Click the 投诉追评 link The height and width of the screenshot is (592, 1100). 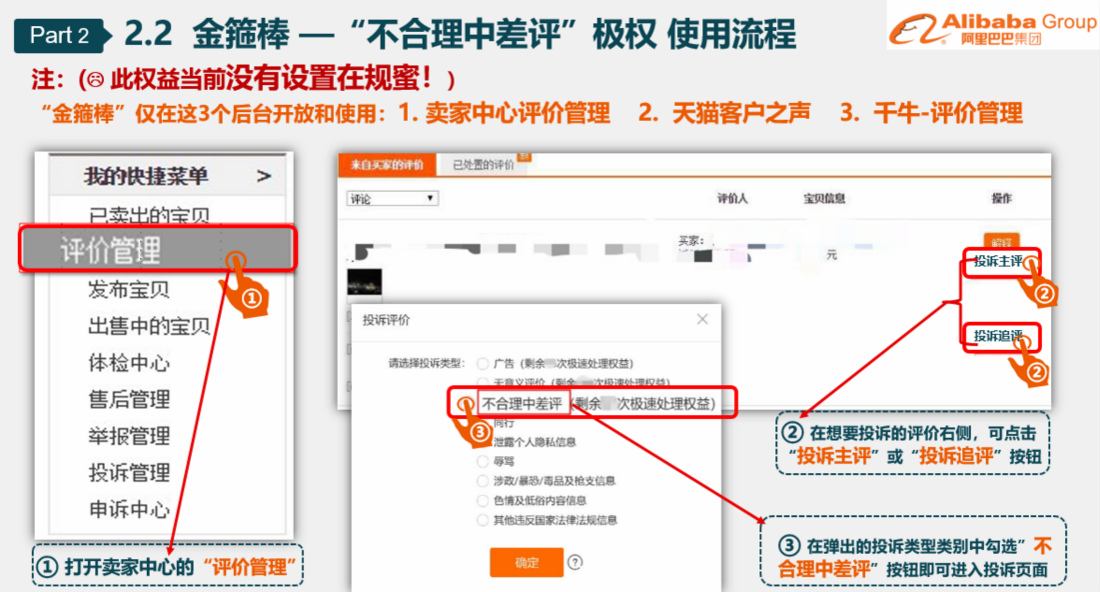(998, 336)
